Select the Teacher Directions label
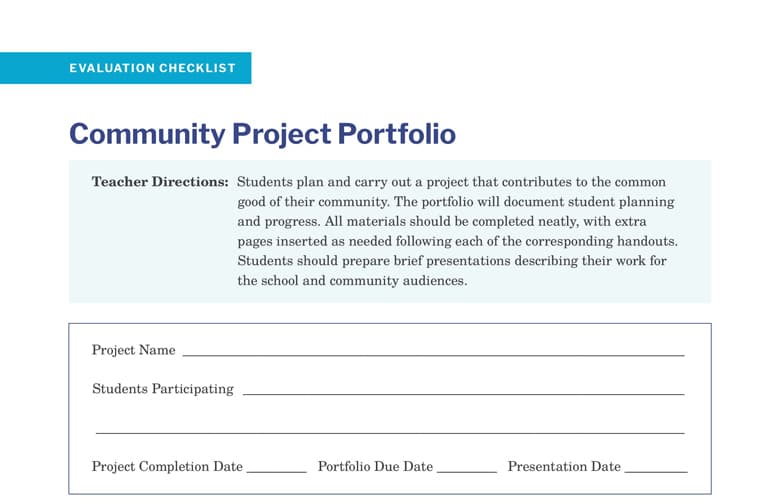 160,183
